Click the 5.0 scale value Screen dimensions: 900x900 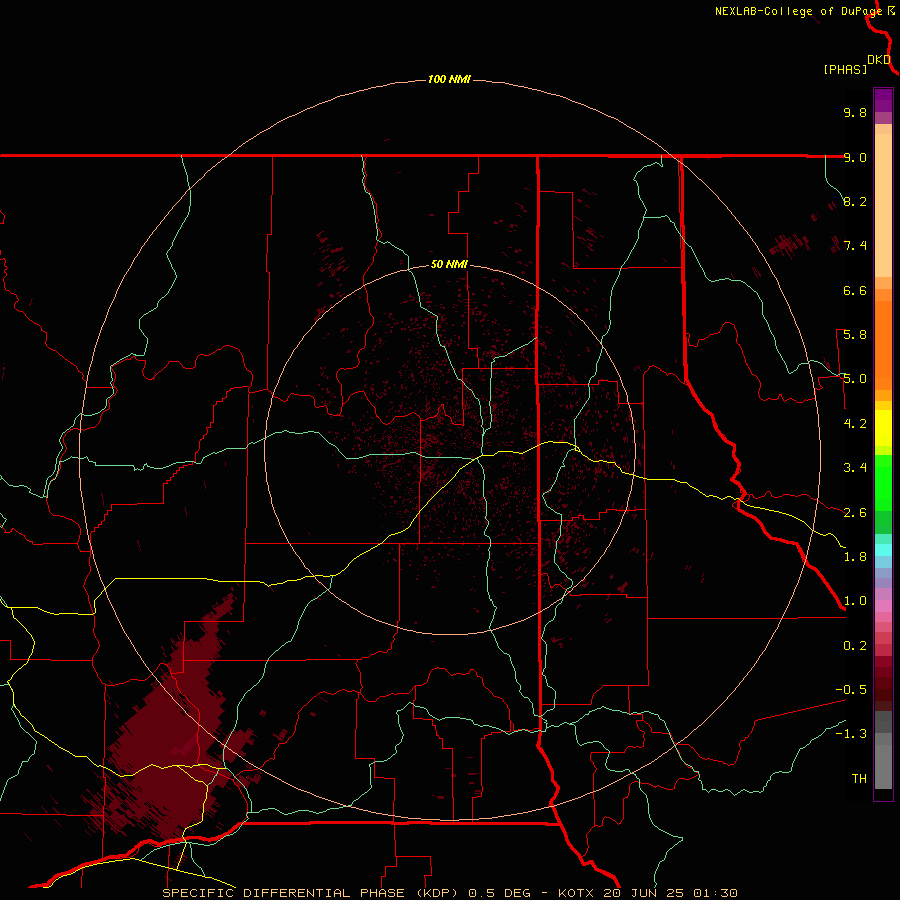click(855, 379)
